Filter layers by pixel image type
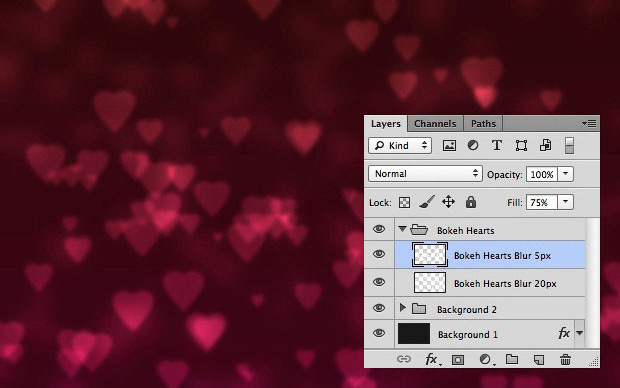 point(449,146)
